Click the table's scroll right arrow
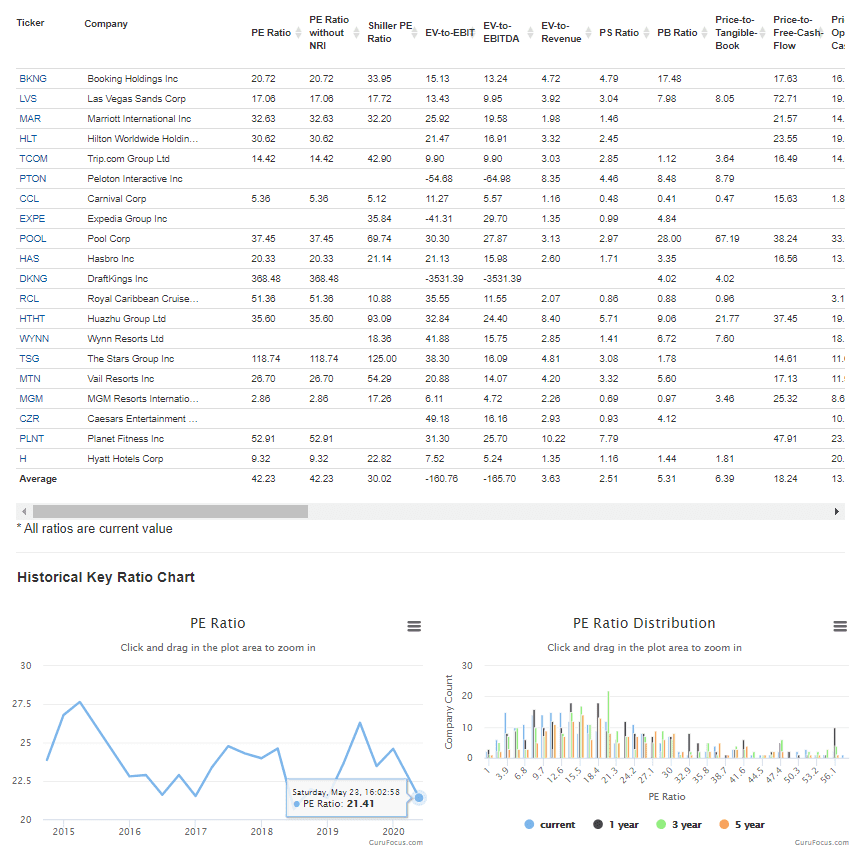Viewport: 866px width, 862px height. [x=838, y=511]
